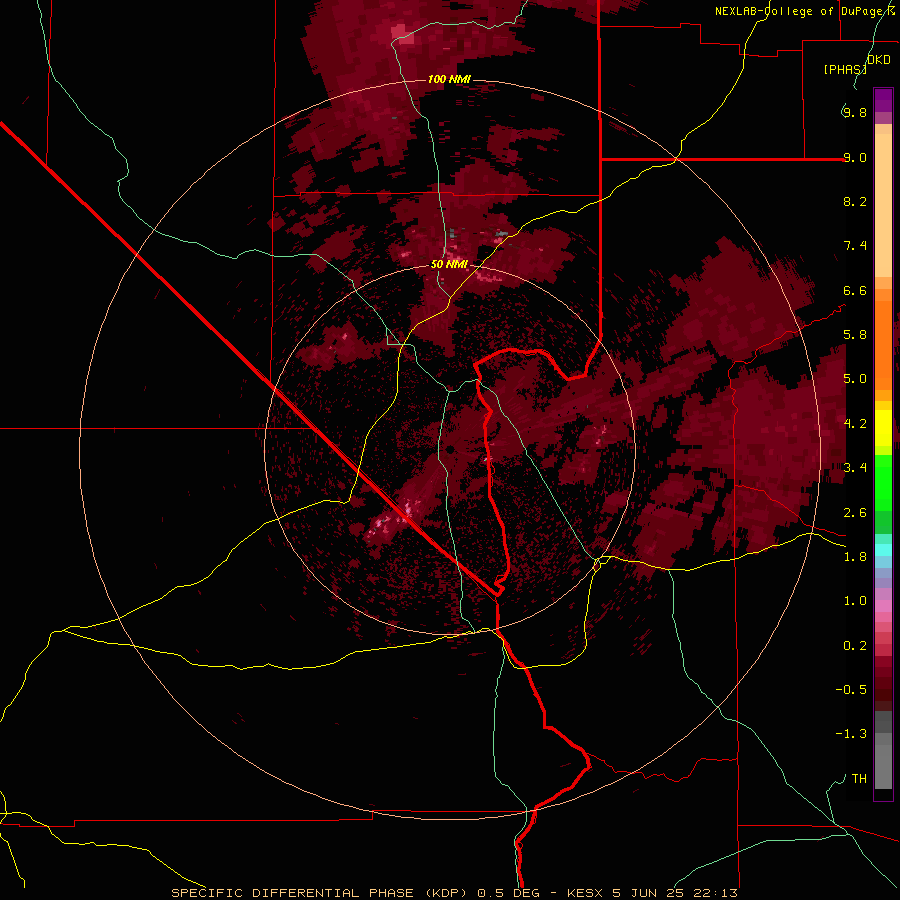Select the 0.2 scale label
The height and width of the screenshot is (900, 900).
click(855, 646)
